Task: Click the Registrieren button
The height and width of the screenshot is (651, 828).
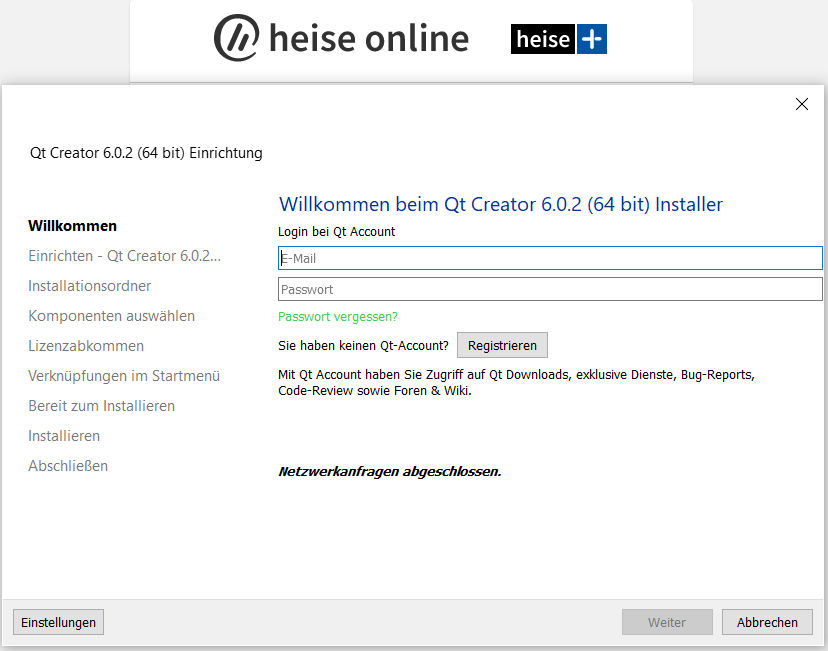Action: 502,345
